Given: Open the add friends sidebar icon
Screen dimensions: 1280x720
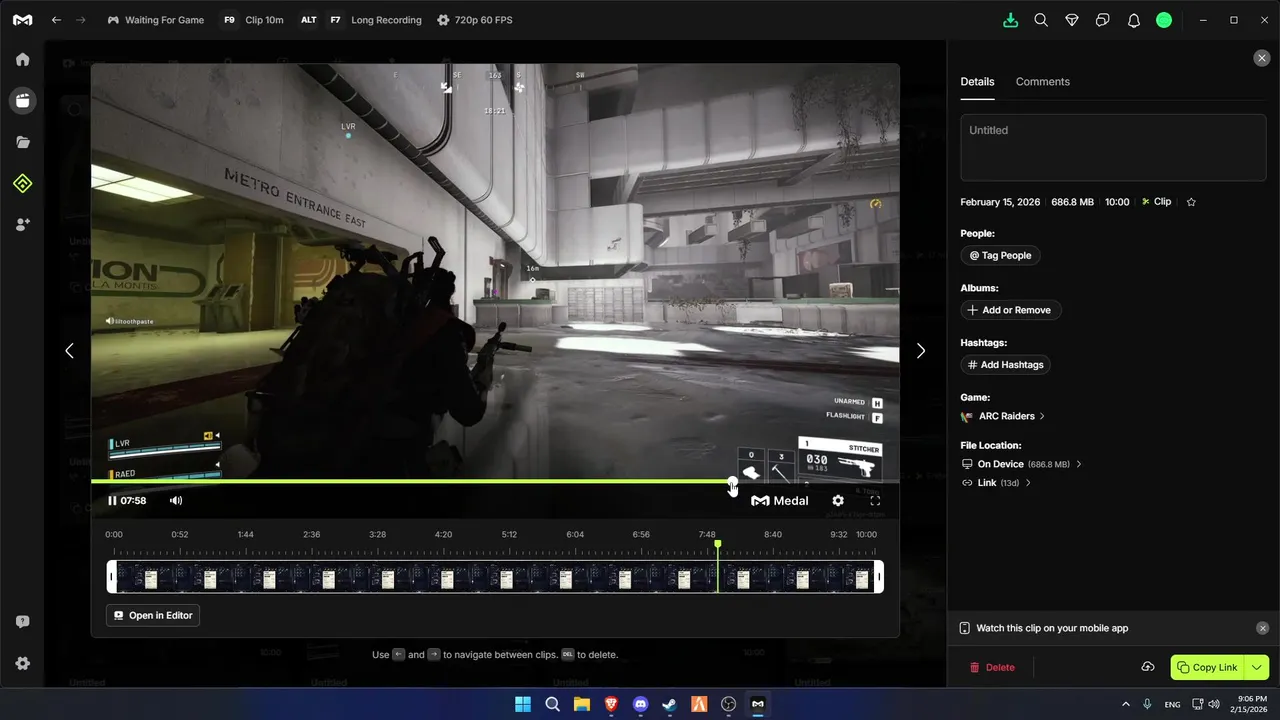Looking at the screenshot, I should (22, 225).
